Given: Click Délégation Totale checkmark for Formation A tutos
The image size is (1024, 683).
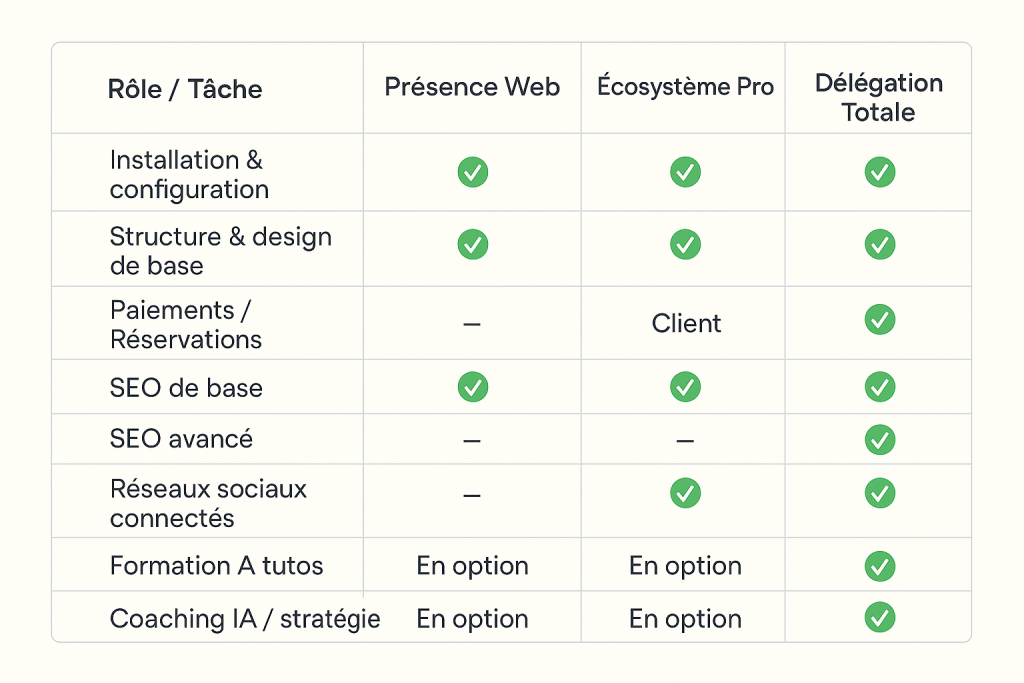Looking at the screenshot, I should pyautogui.click(x=880, y=566).
